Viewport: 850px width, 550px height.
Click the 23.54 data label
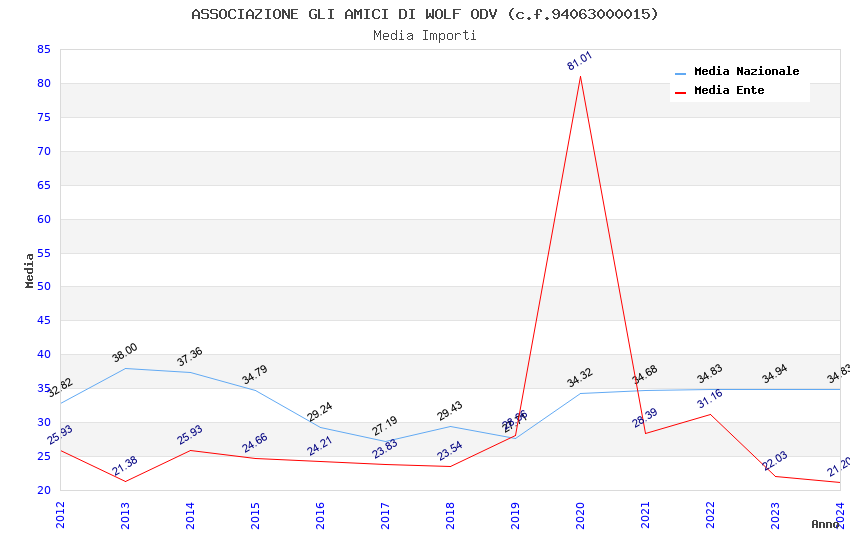450,451
